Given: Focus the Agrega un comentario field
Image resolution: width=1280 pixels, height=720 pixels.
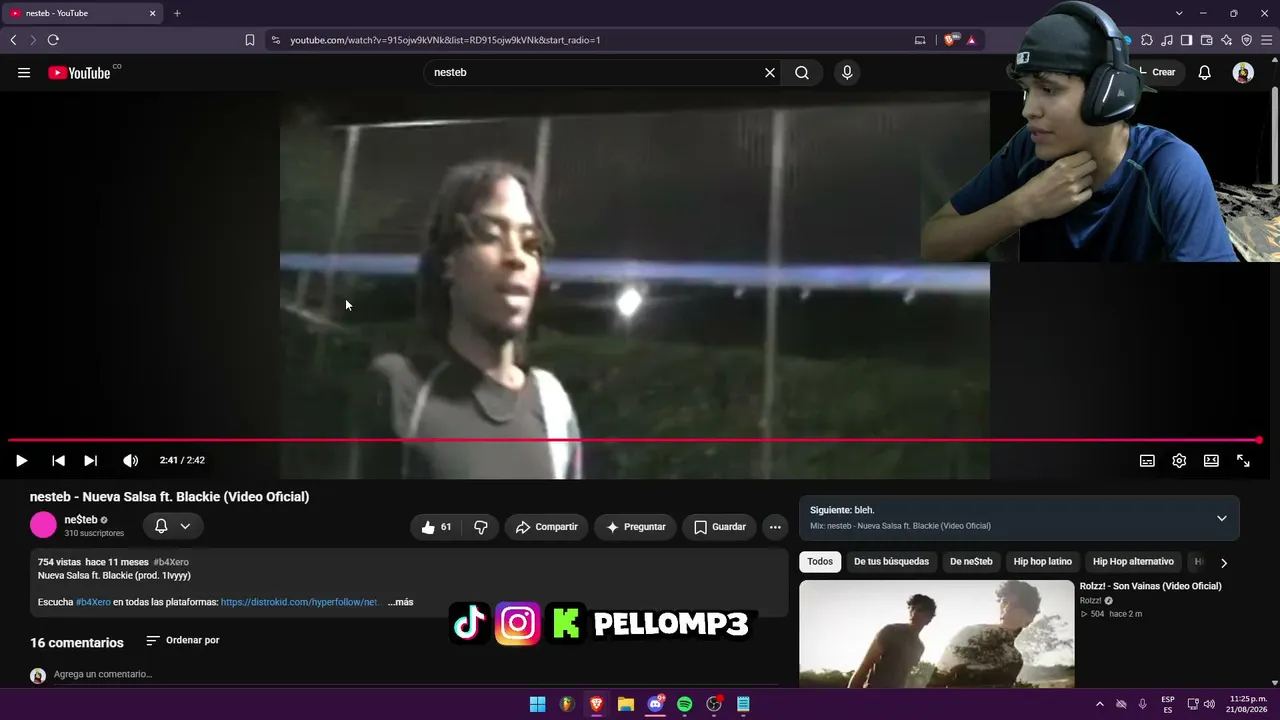Looking at the screenshot, I should point(415,675).
